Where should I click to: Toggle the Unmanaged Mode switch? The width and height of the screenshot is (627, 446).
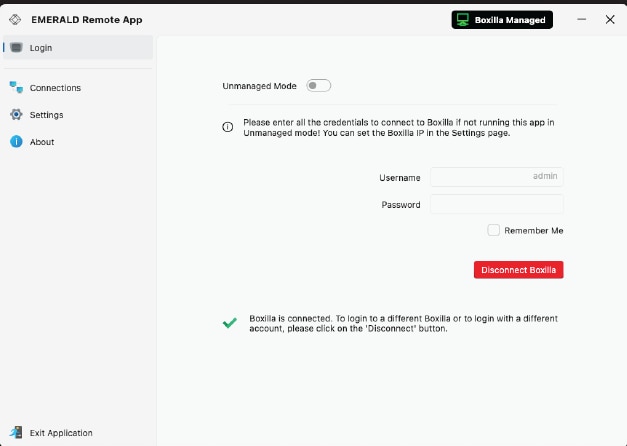[x=318, y=86]
